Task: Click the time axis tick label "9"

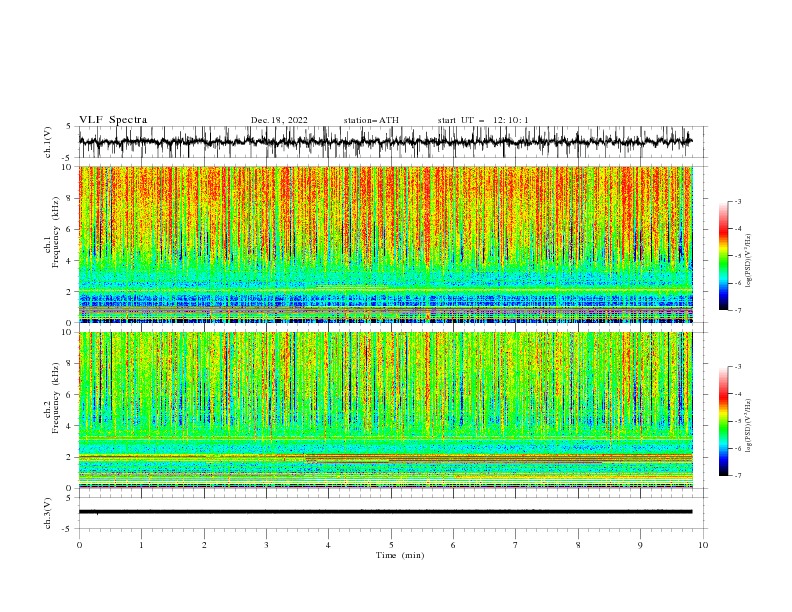Action: (x=640, y=545)
